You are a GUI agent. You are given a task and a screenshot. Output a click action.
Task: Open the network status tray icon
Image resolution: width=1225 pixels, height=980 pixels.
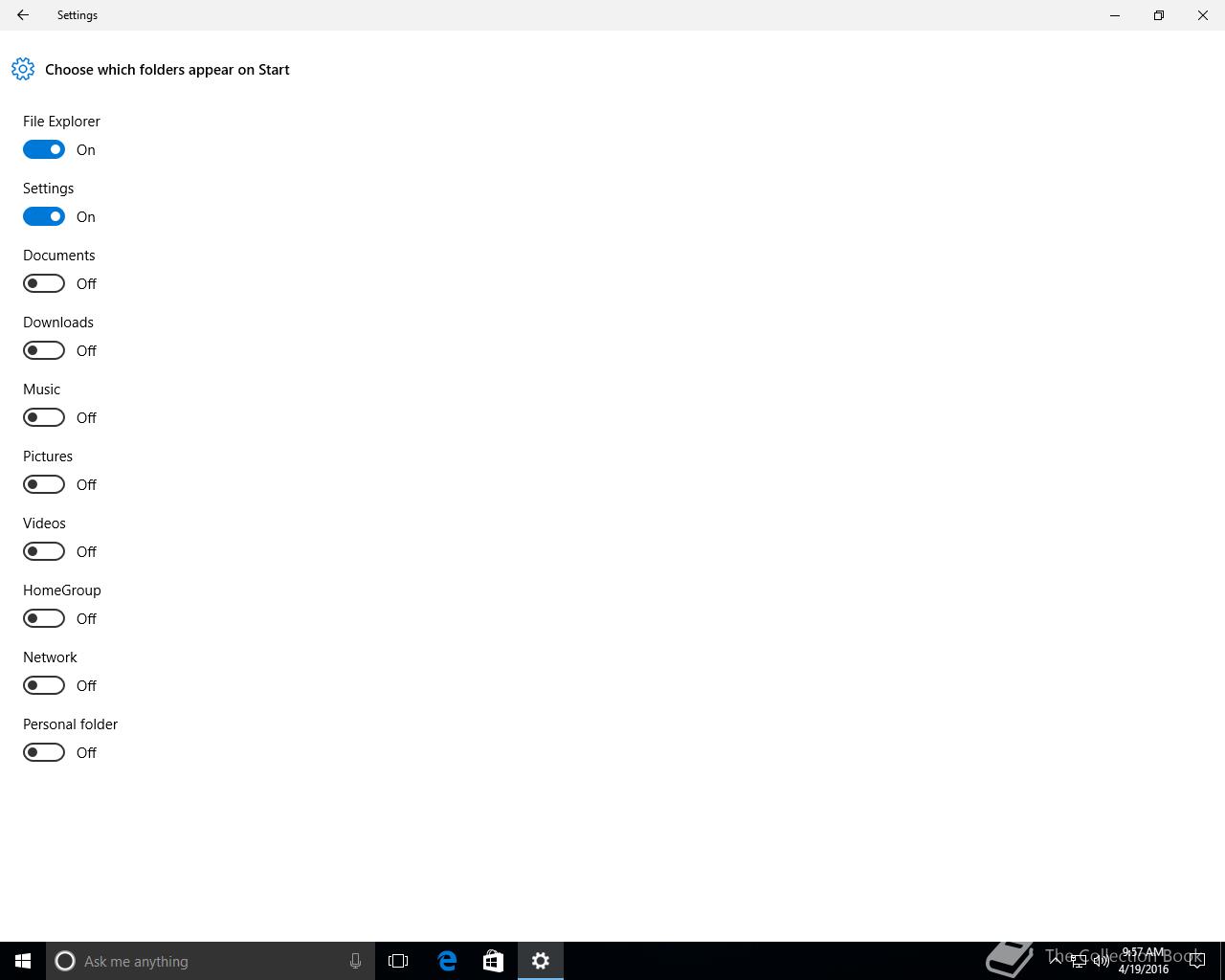(x=1079, y=961)
